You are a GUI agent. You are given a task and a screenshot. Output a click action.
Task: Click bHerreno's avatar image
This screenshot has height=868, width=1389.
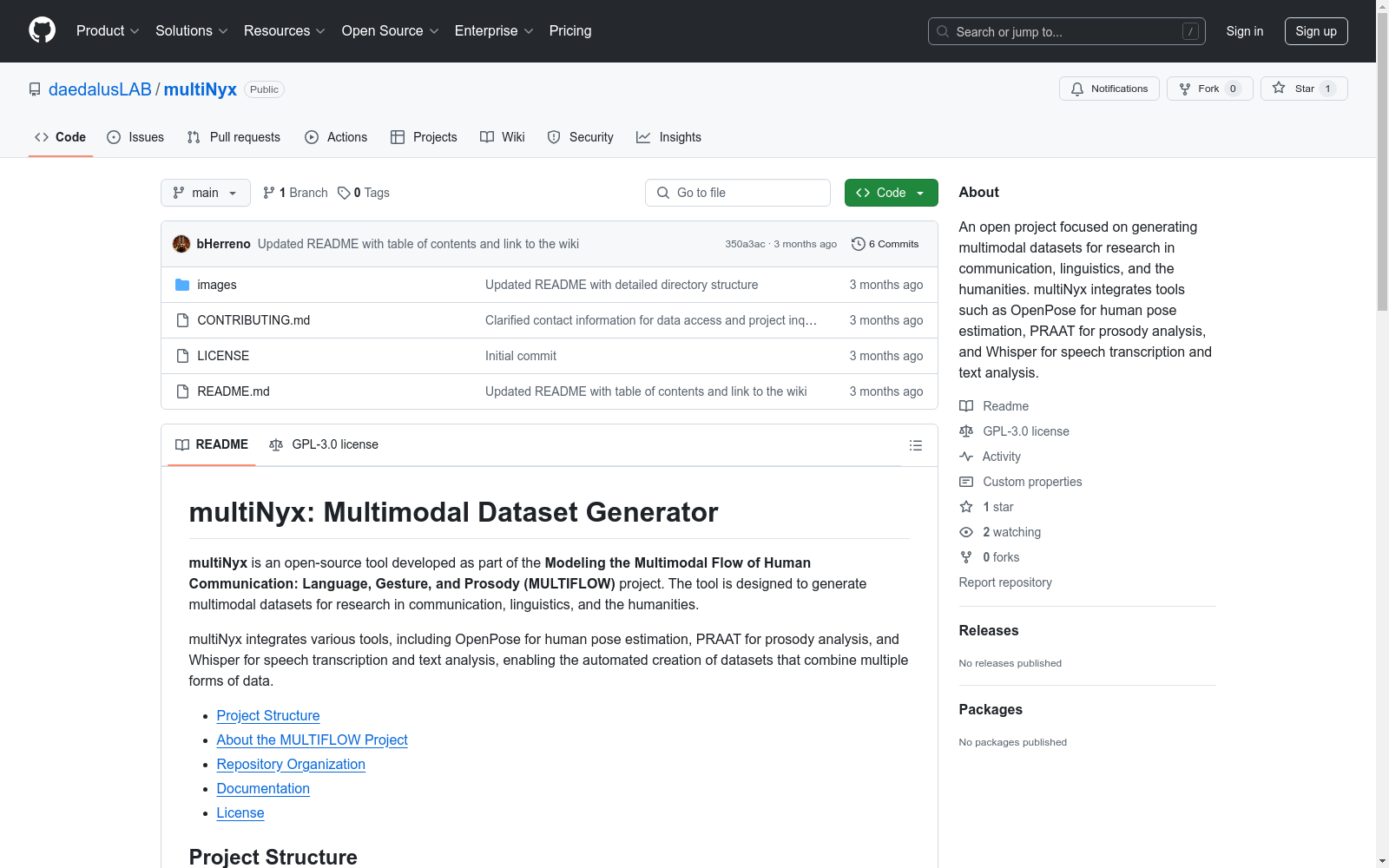coord(181,244)
